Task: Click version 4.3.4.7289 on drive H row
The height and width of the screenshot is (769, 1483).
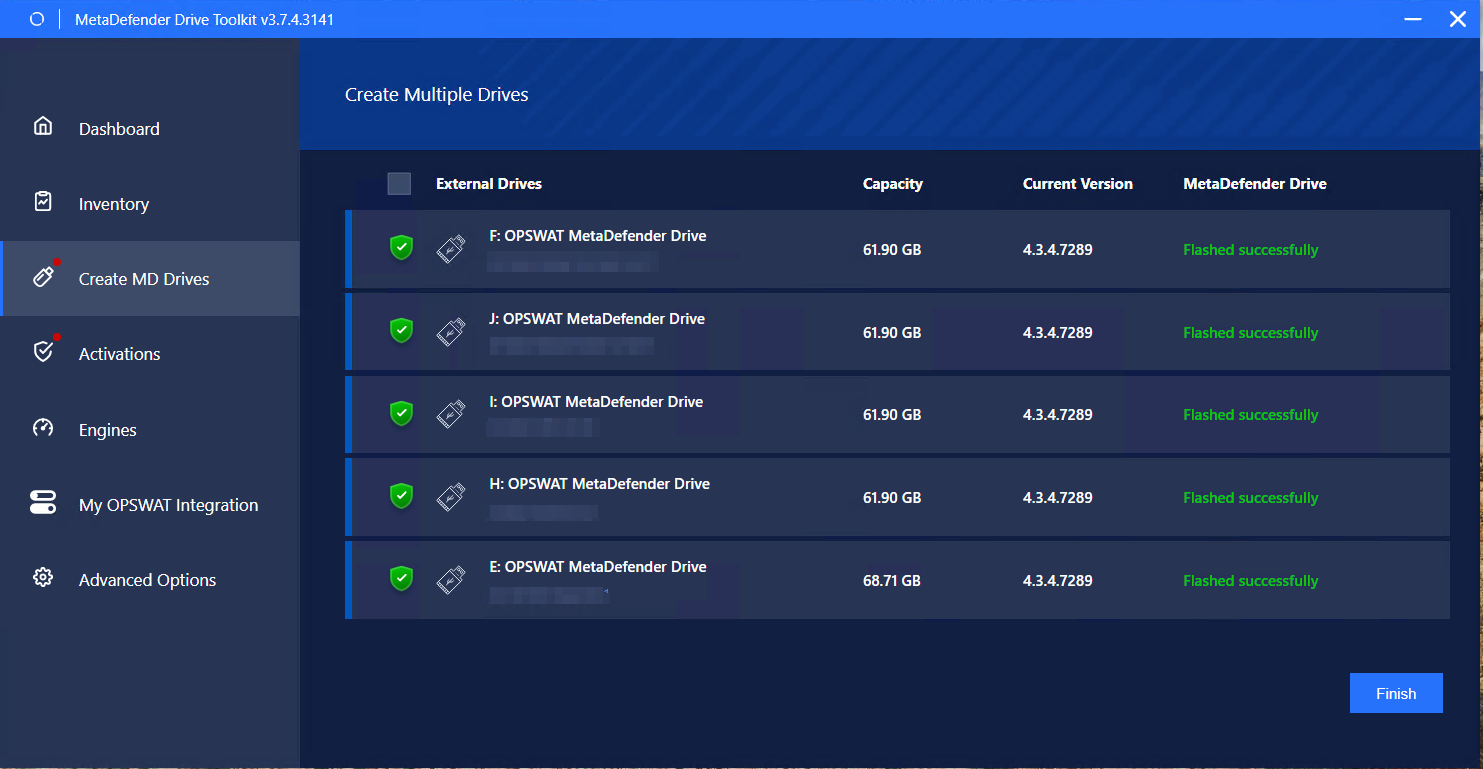Action: pyautogui.click(x=1058, y=498)
